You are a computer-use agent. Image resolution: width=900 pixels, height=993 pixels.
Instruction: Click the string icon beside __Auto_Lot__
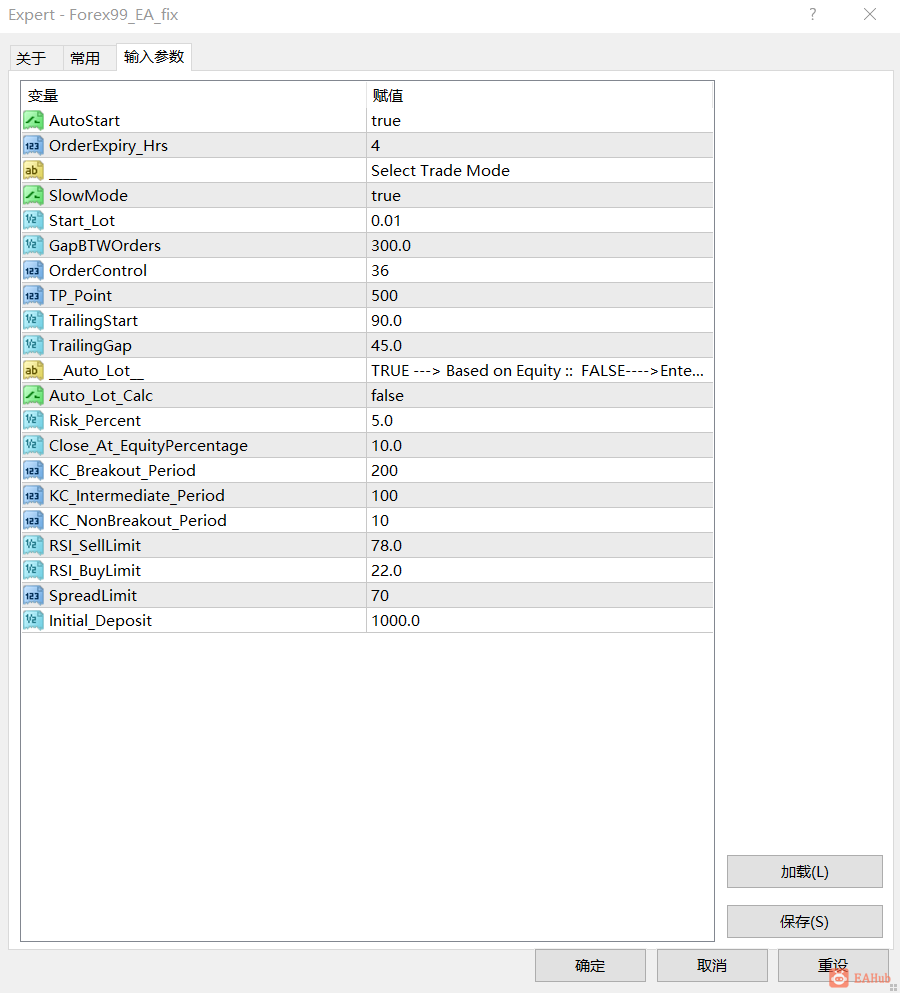click(33, 370)
